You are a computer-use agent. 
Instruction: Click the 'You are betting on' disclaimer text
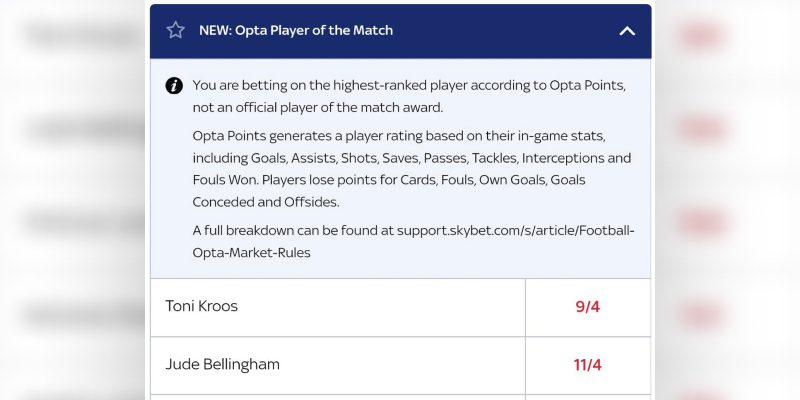pyautogui.click(x=409, y=95)
